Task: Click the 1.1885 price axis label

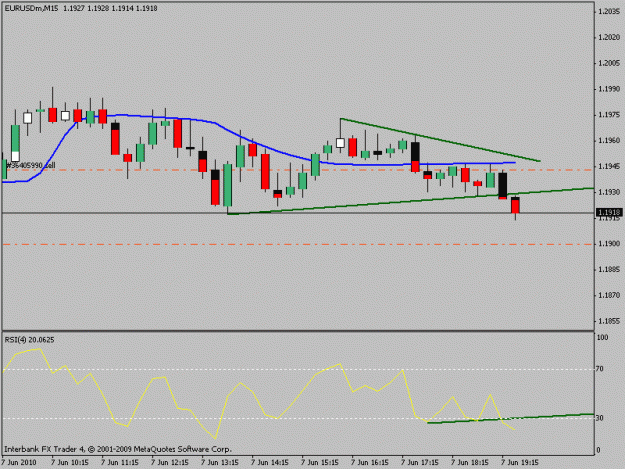Action: (x=609, y=269)
